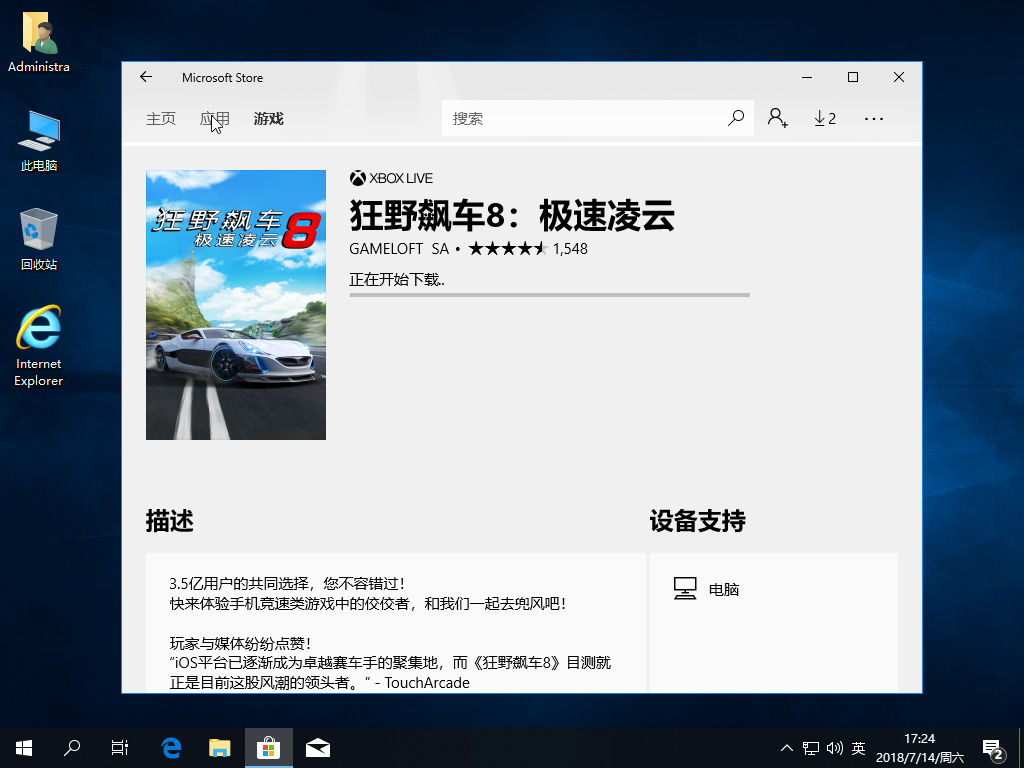Click the description line starting with 3.5亿用户
This screenshot has height=768, width=1024.
click(x=287, y=583)
